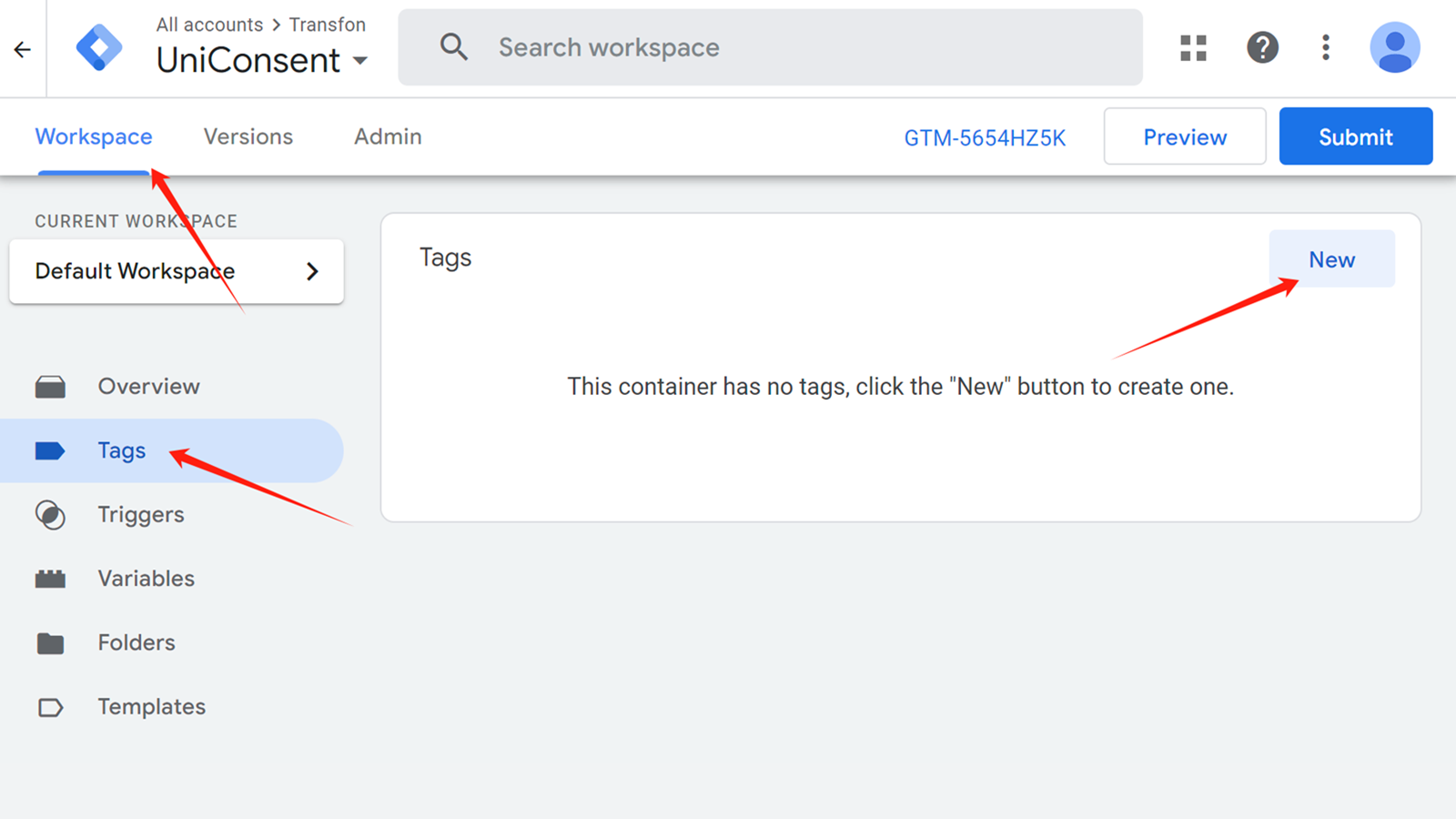Click the Tags label icon in sidebar

click(50, 450)
